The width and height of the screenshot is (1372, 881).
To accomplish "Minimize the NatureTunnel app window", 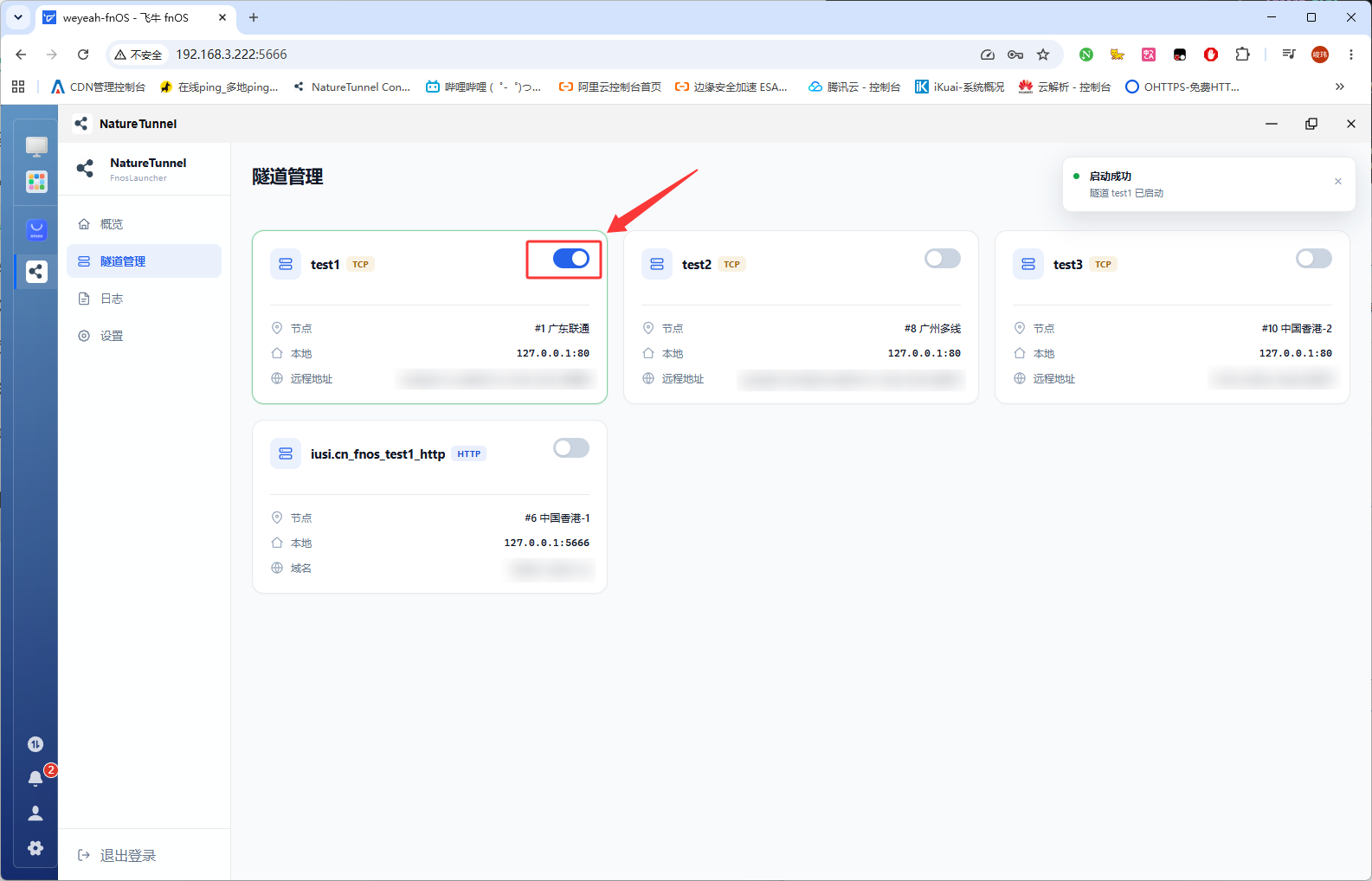I will point(1272,124).
